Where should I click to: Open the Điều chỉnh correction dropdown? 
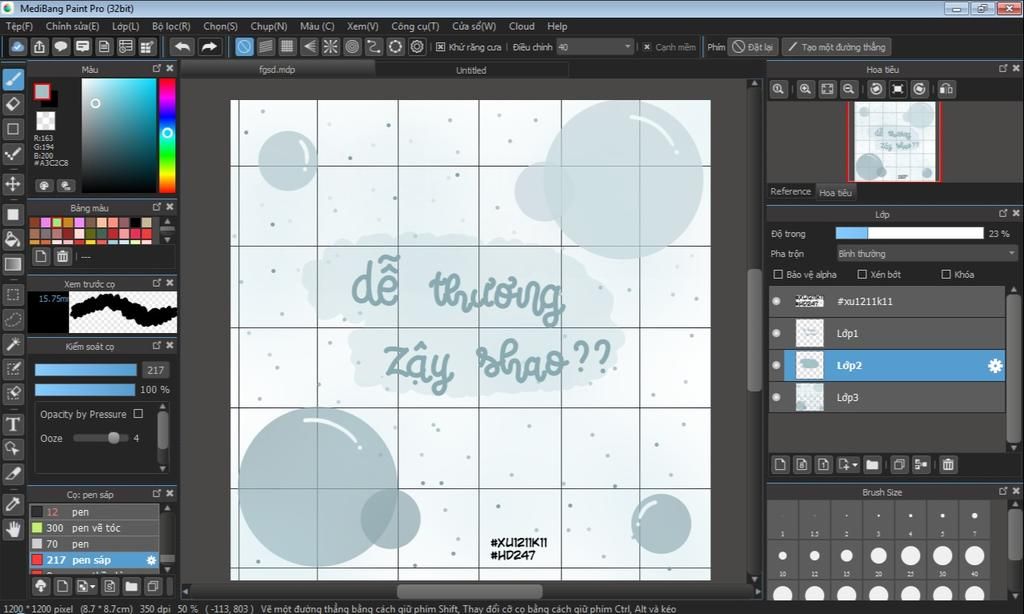click(x=595, y=47)
